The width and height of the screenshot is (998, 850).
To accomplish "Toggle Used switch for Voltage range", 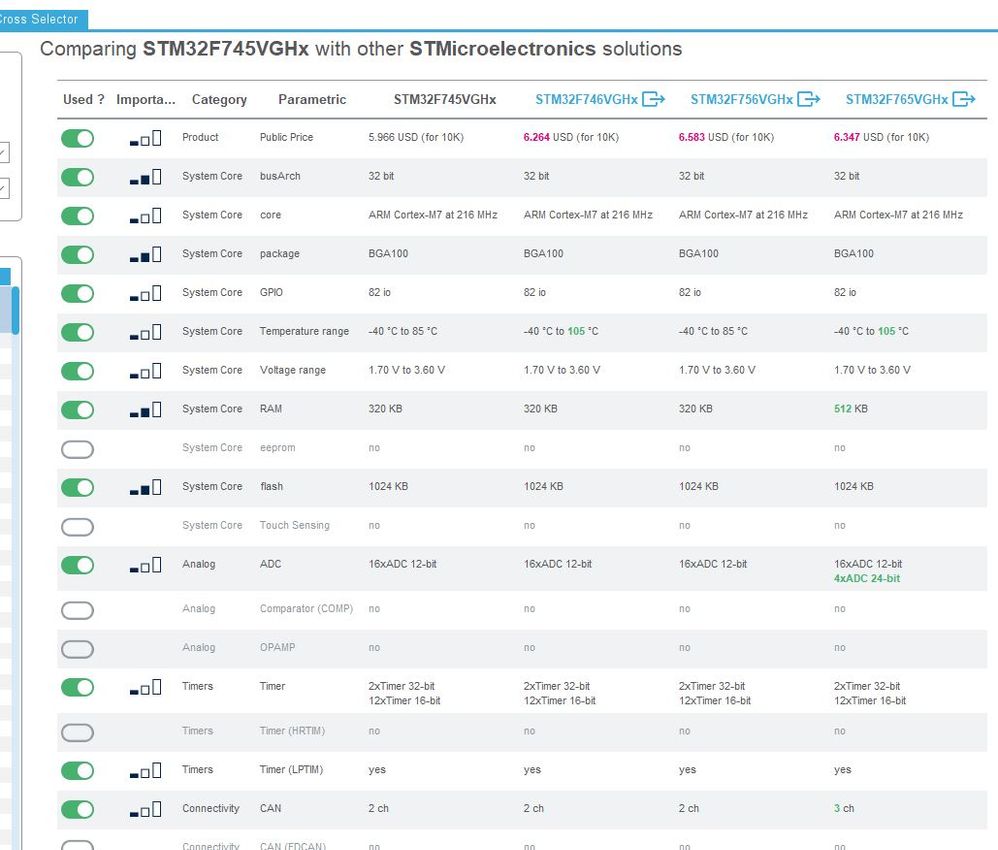I will pos(78,371).
